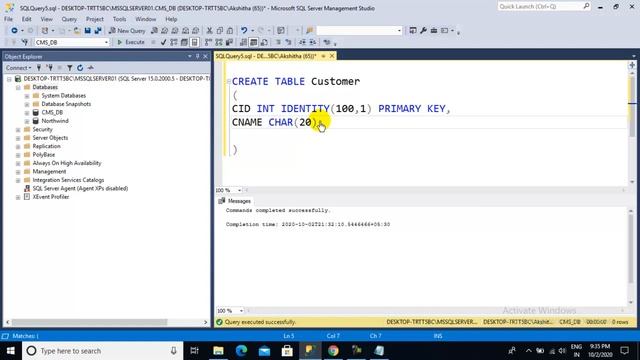Select SQL Server Agent tree item

(80, 189)
